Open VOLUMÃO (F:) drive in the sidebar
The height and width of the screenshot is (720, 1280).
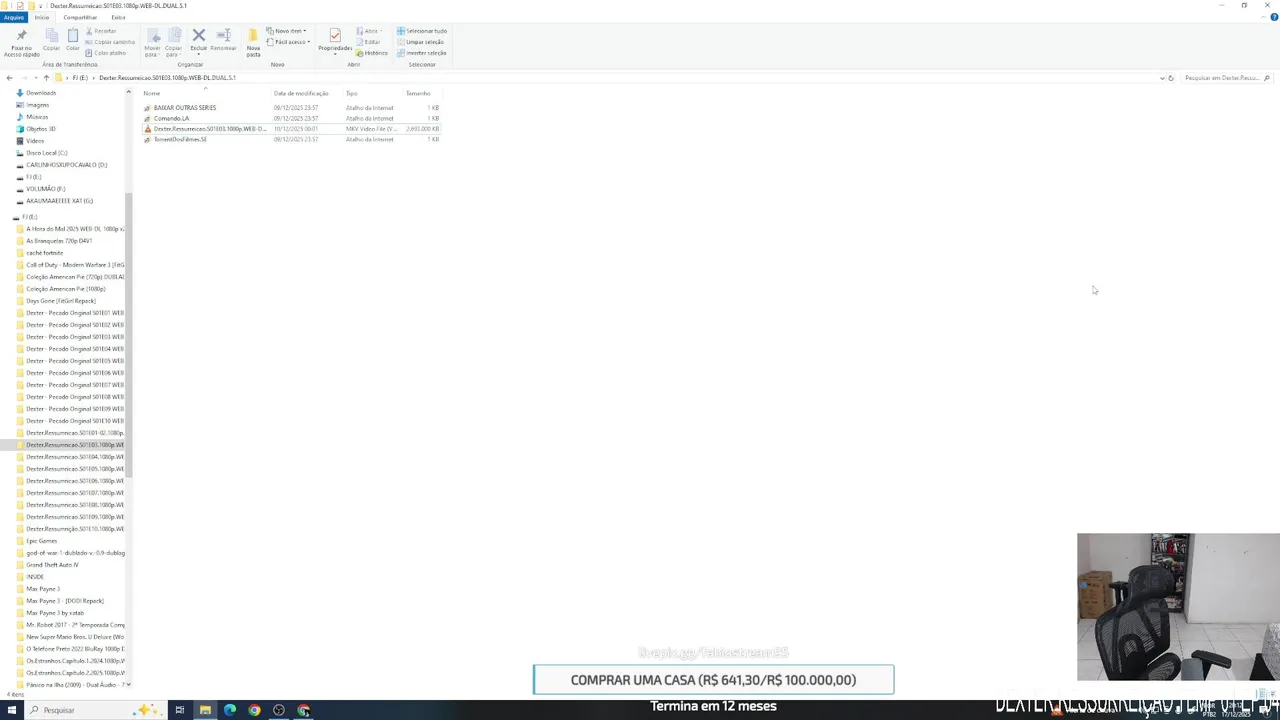[x=45, y=189]
